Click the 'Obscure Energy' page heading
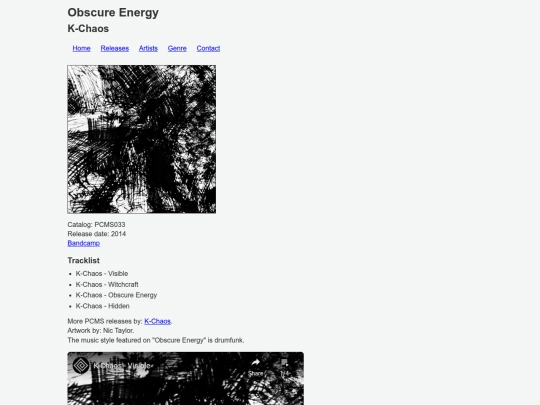 [113, 12]
